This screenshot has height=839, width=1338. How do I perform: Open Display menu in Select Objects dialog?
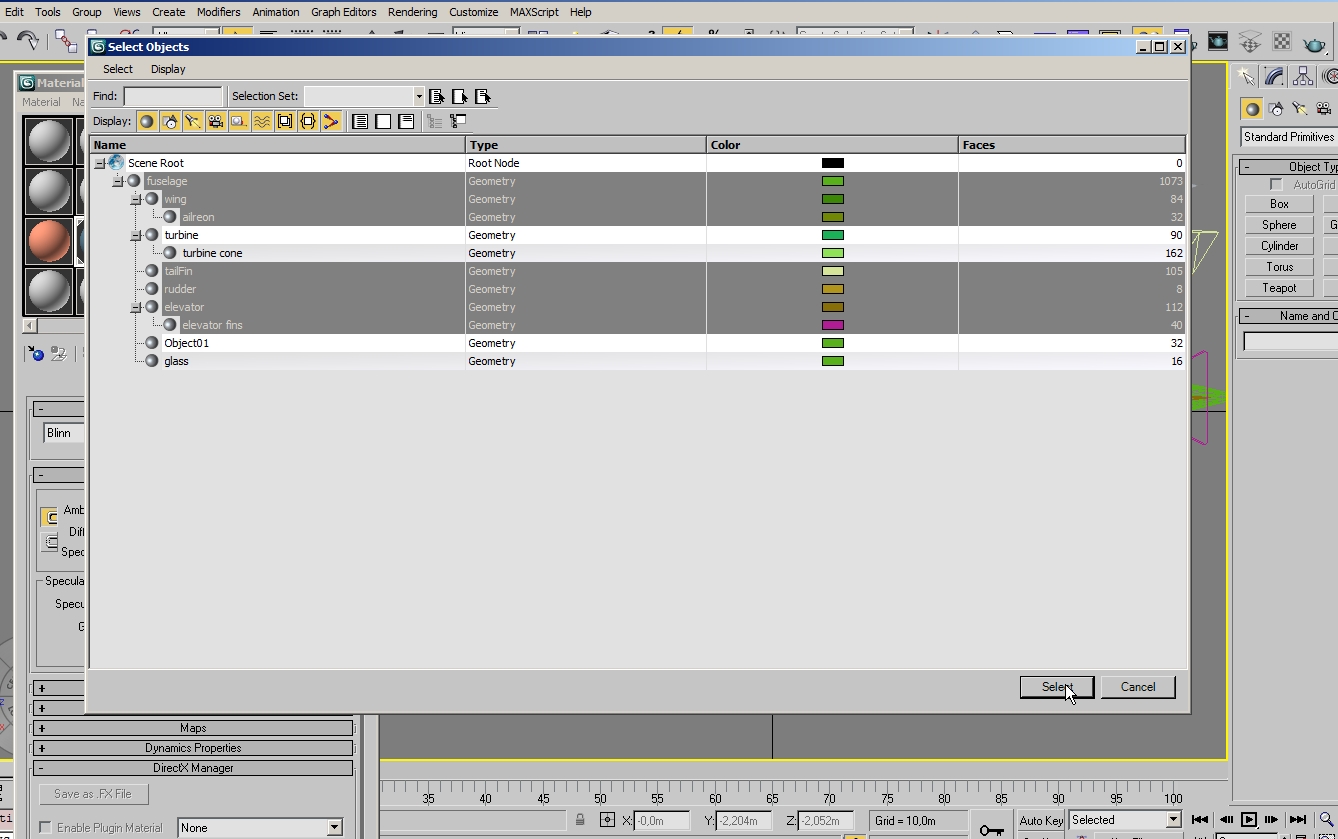168,69
